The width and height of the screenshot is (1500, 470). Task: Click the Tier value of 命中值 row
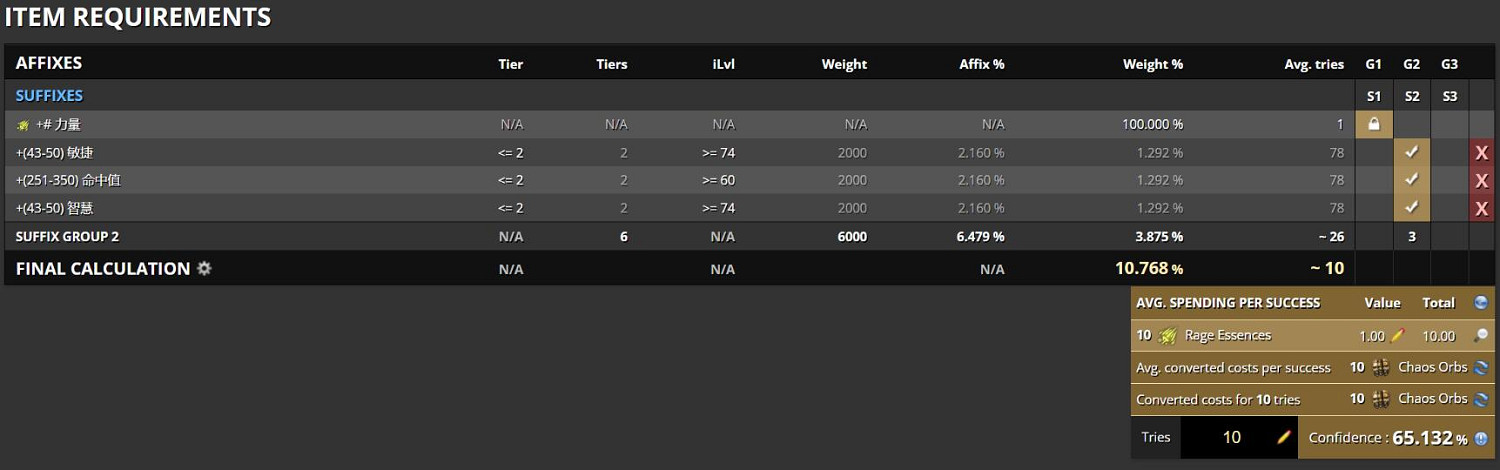click(x=511, y=180)
